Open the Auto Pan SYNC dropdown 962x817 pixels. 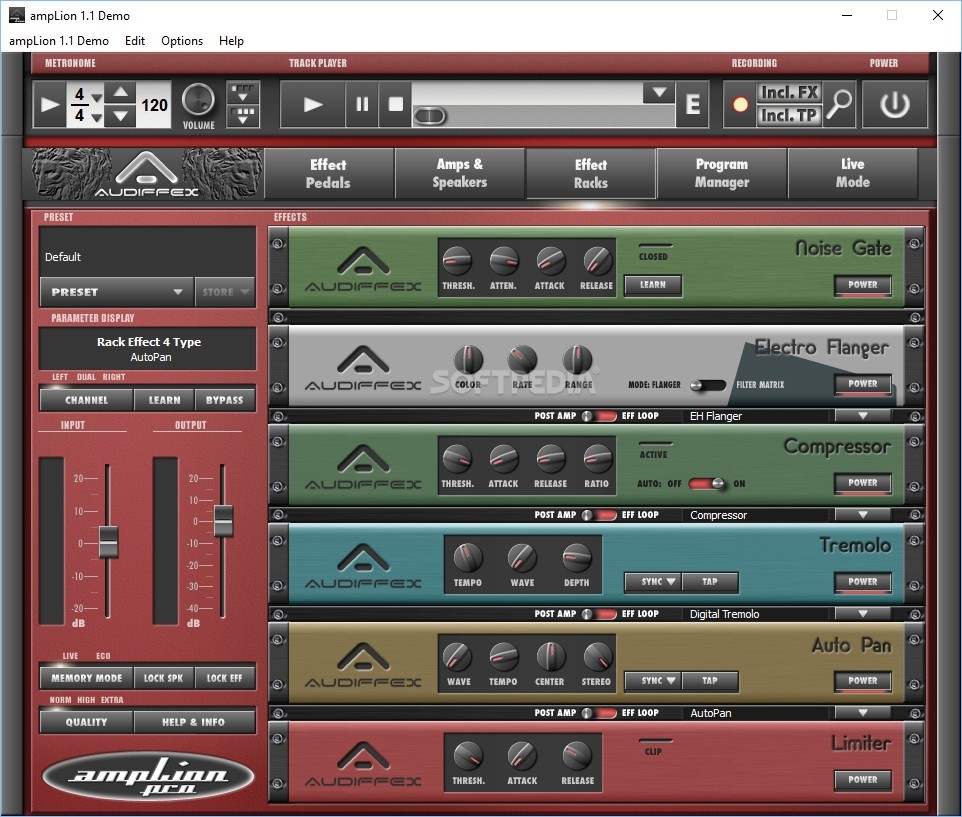point(653,680)
